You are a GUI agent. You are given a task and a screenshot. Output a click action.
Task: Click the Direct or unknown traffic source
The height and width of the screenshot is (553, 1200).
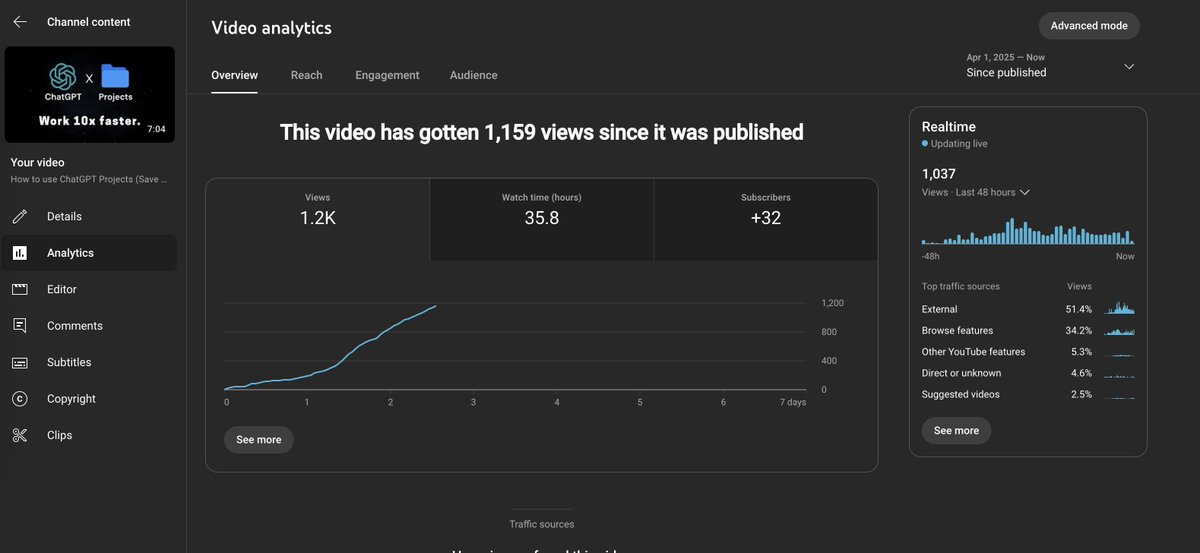1028,373
